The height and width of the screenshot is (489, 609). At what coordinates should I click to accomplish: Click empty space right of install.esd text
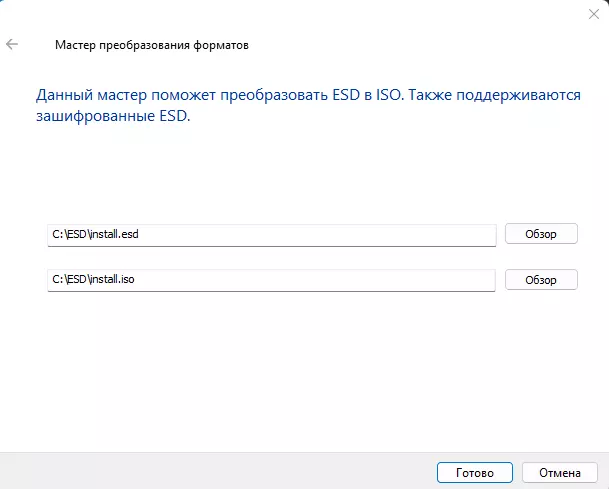[320, 234]
